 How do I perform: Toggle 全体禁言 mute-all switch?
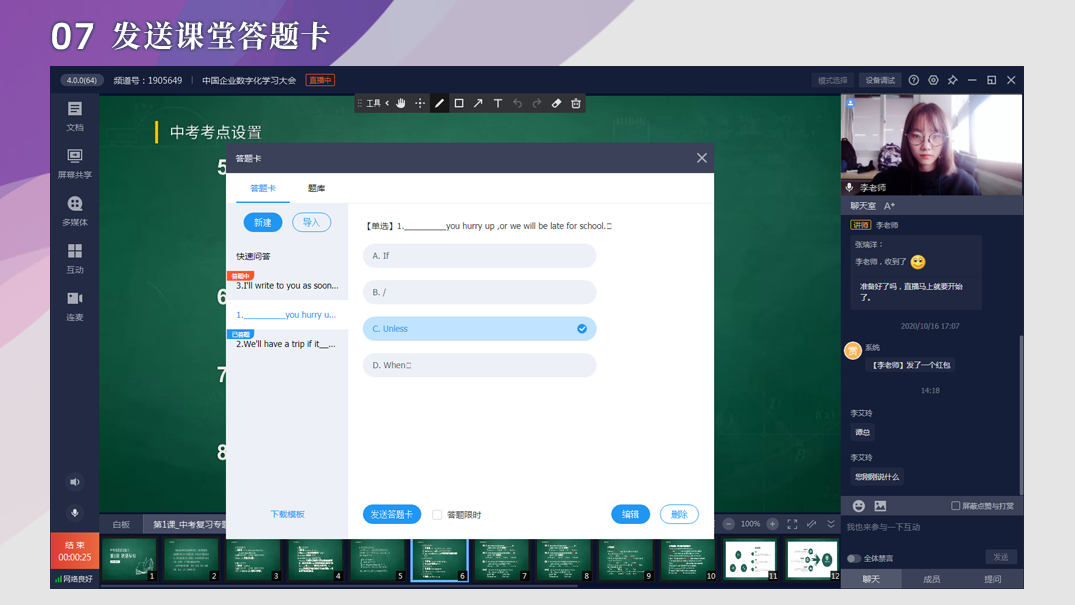[x=853, y=558]
